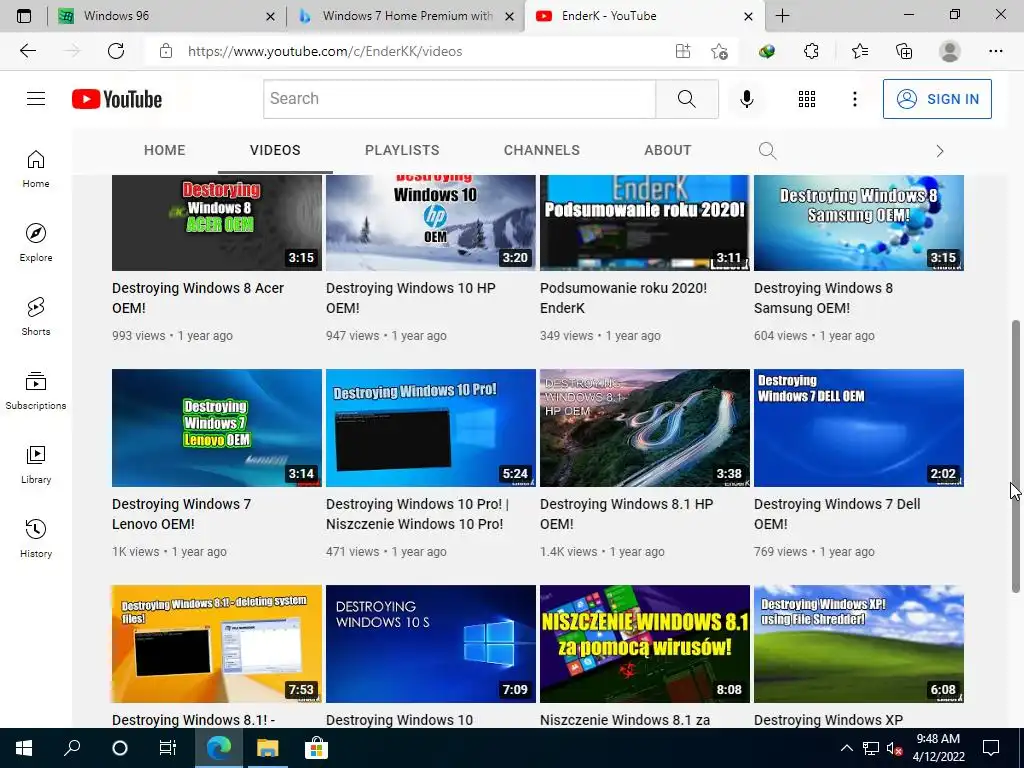1024x768 pixels.
Task: Open Library in the sidebar
Action: (x=36, y=464)
